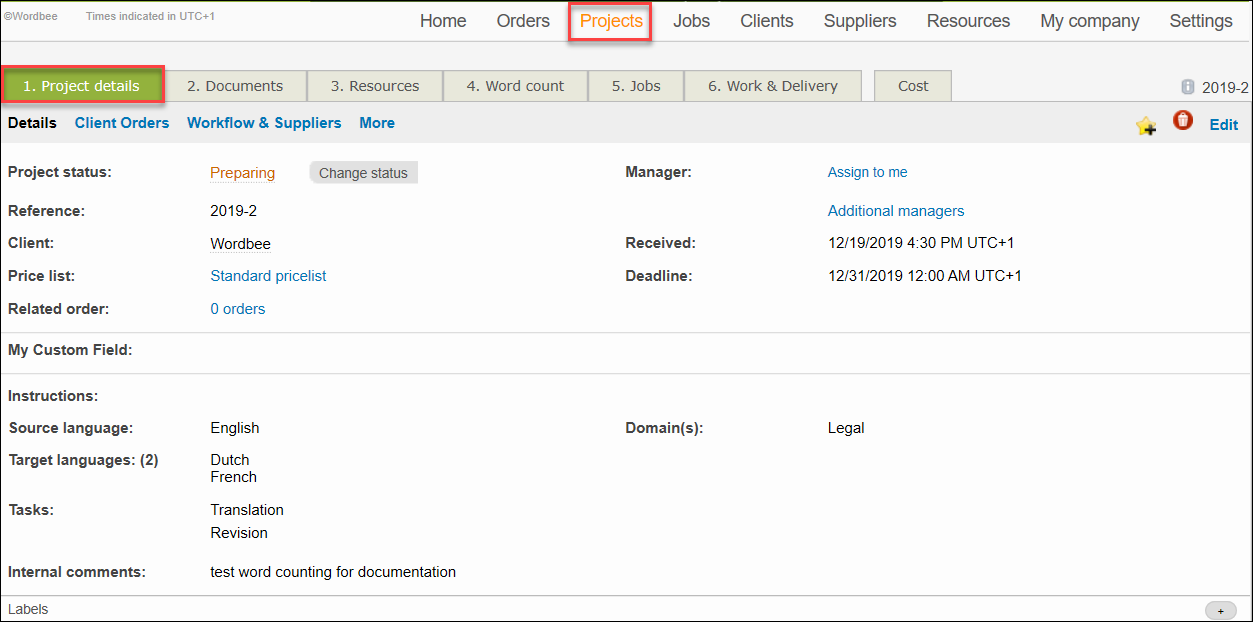The height and width of the screenshot is (622, 1253).
Task: Click the plus icon on the Labels bar
Action: (x=1221, y=609)
